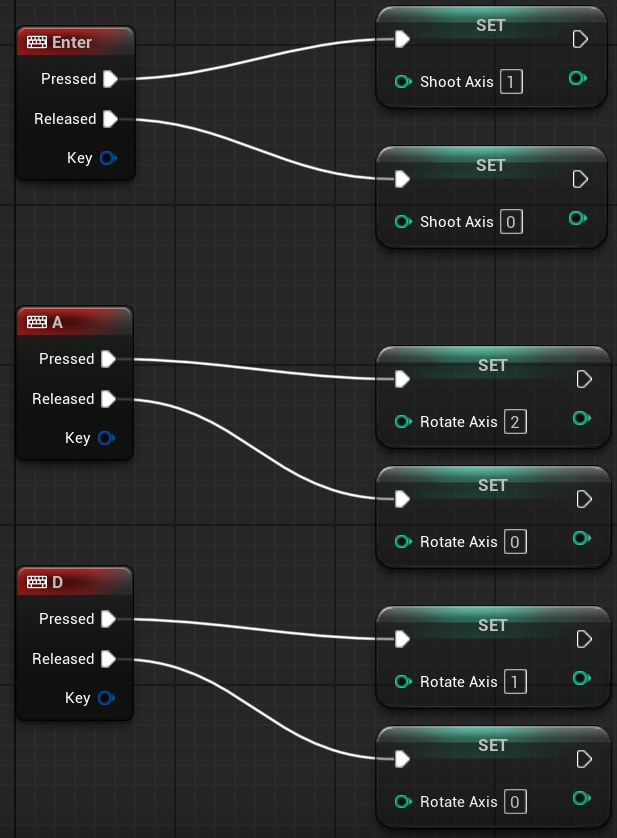This screenshot has height=838, width=617.
Task: Select the Pressed exec pin on Enter node
Action: tap(111, 79)
